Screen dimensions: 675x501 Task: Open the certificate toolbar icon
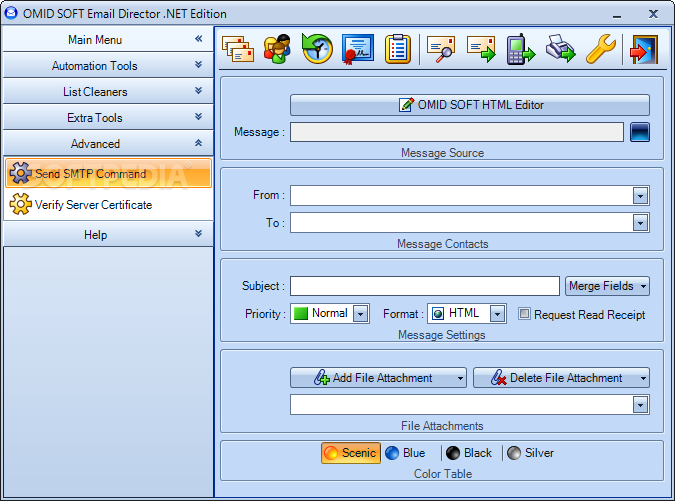[358, 49]
